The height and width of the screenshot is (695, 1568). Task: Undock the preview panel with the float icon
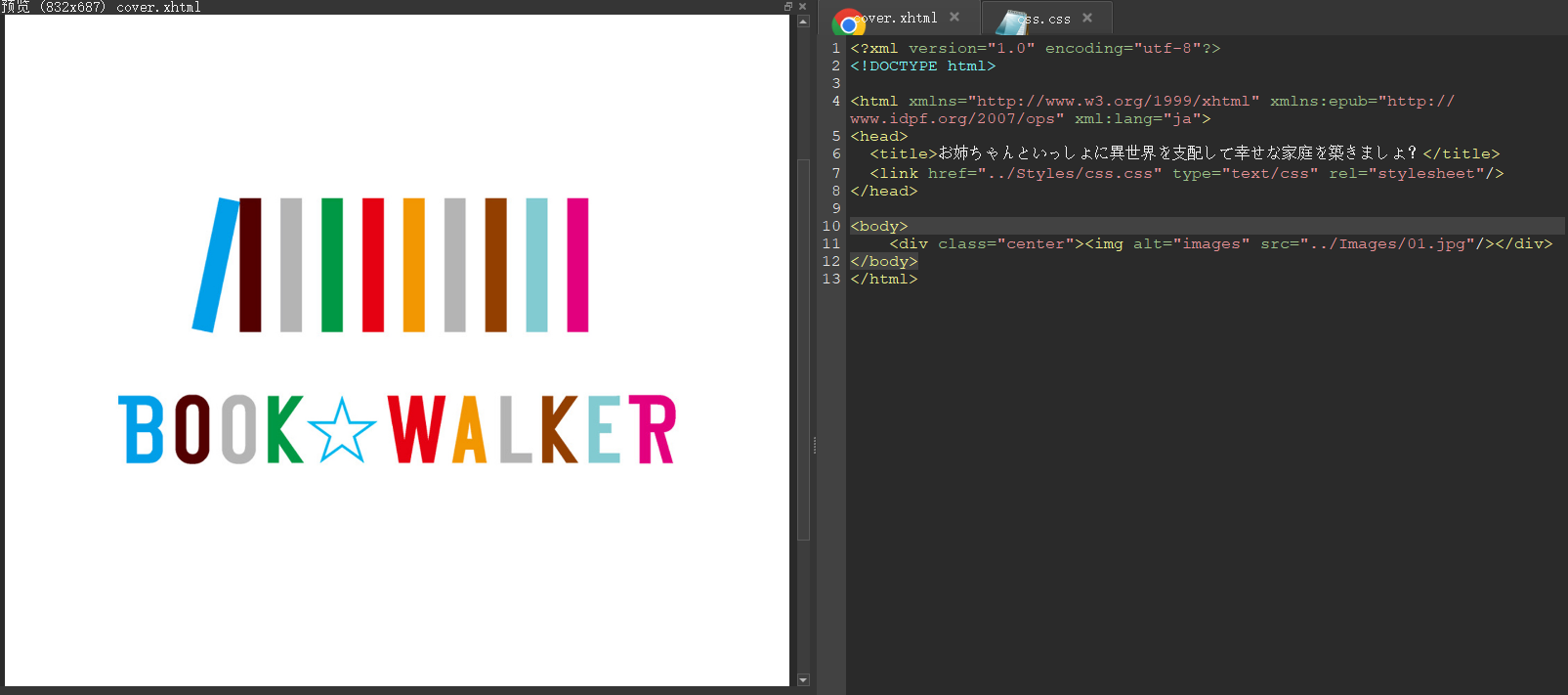788,7
